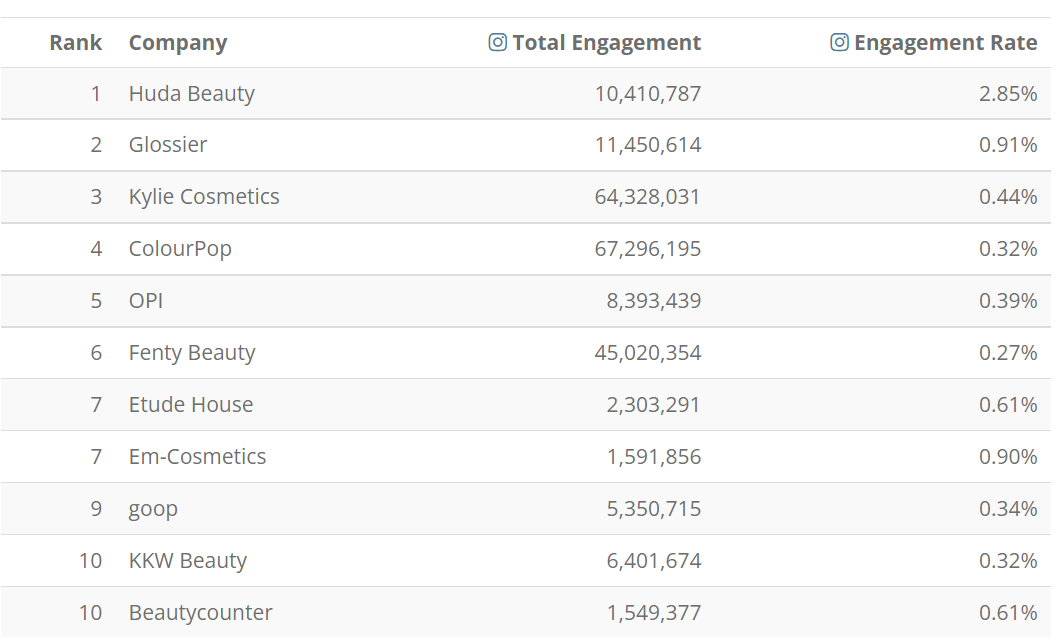Select ColourPop in the company list

[x=180, y=249]
